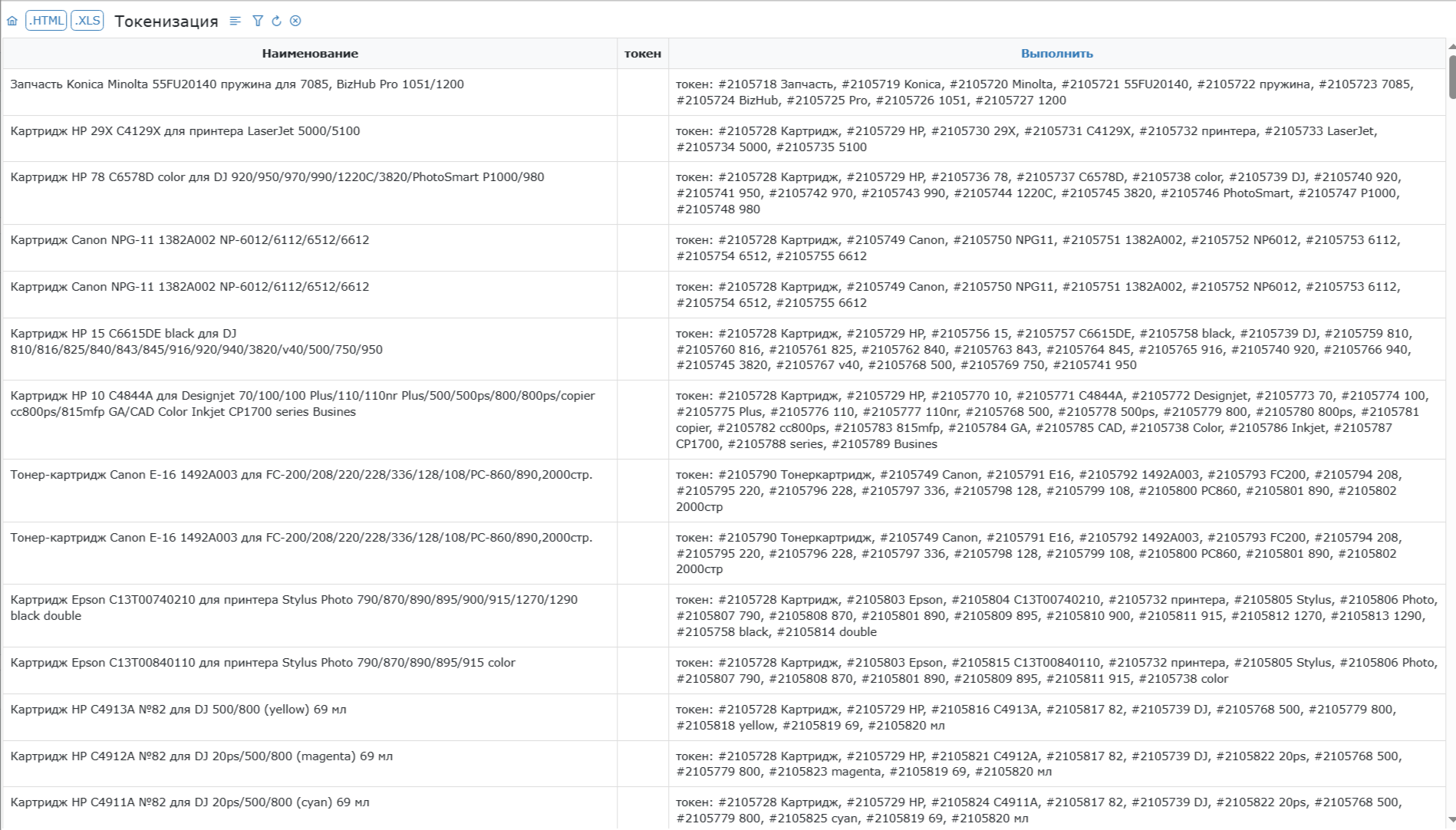Click the token list starting with #2105718 Запчасть
Screen dimensions: 1456x830
[x=1044, y=92]
